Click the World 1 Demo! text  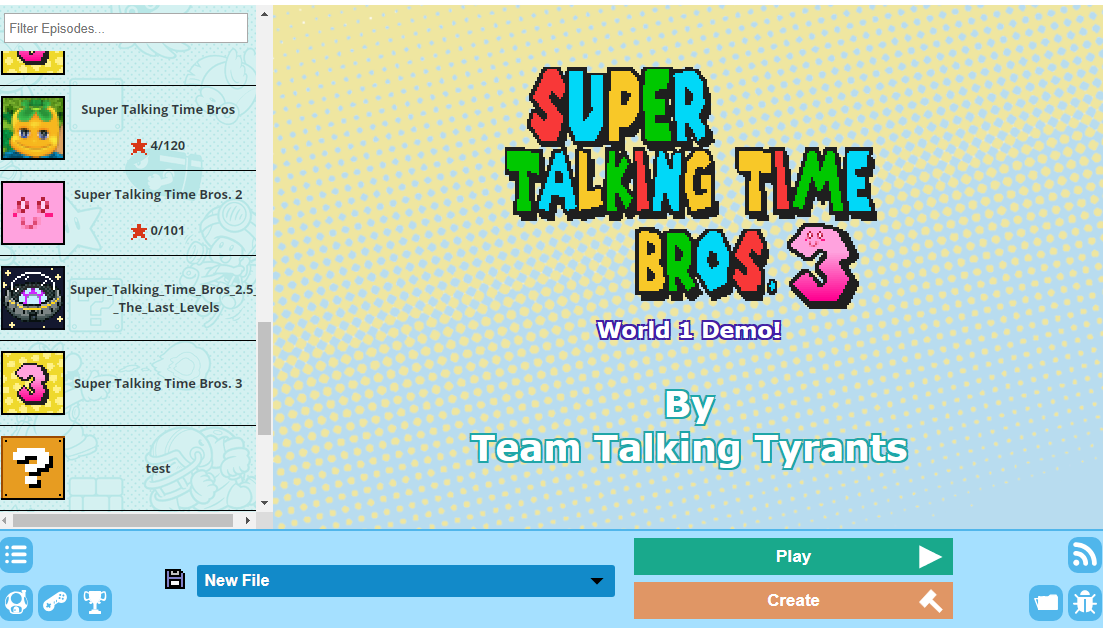689,330
